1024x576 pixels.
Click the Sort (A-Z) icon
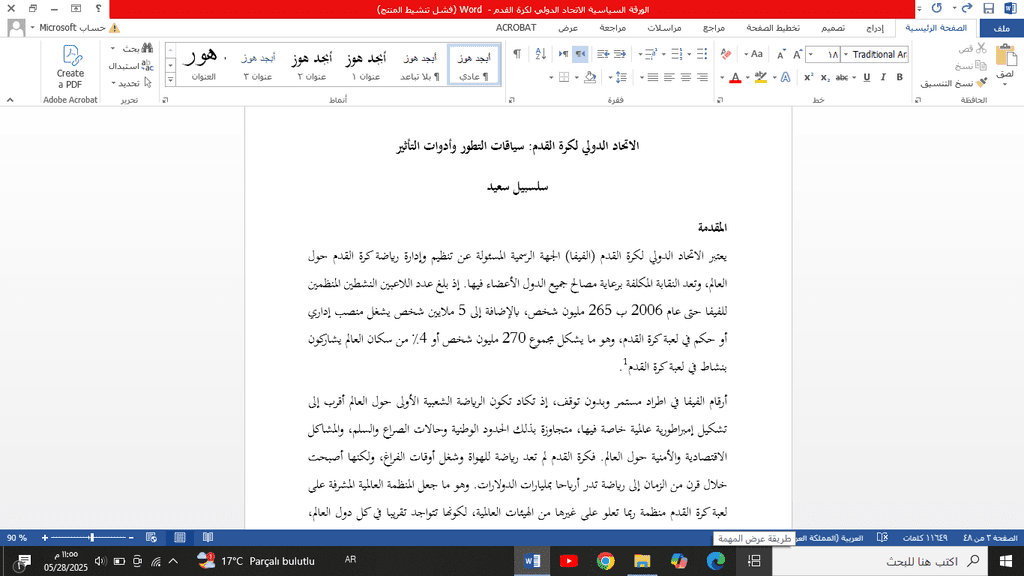coord(540,54)
